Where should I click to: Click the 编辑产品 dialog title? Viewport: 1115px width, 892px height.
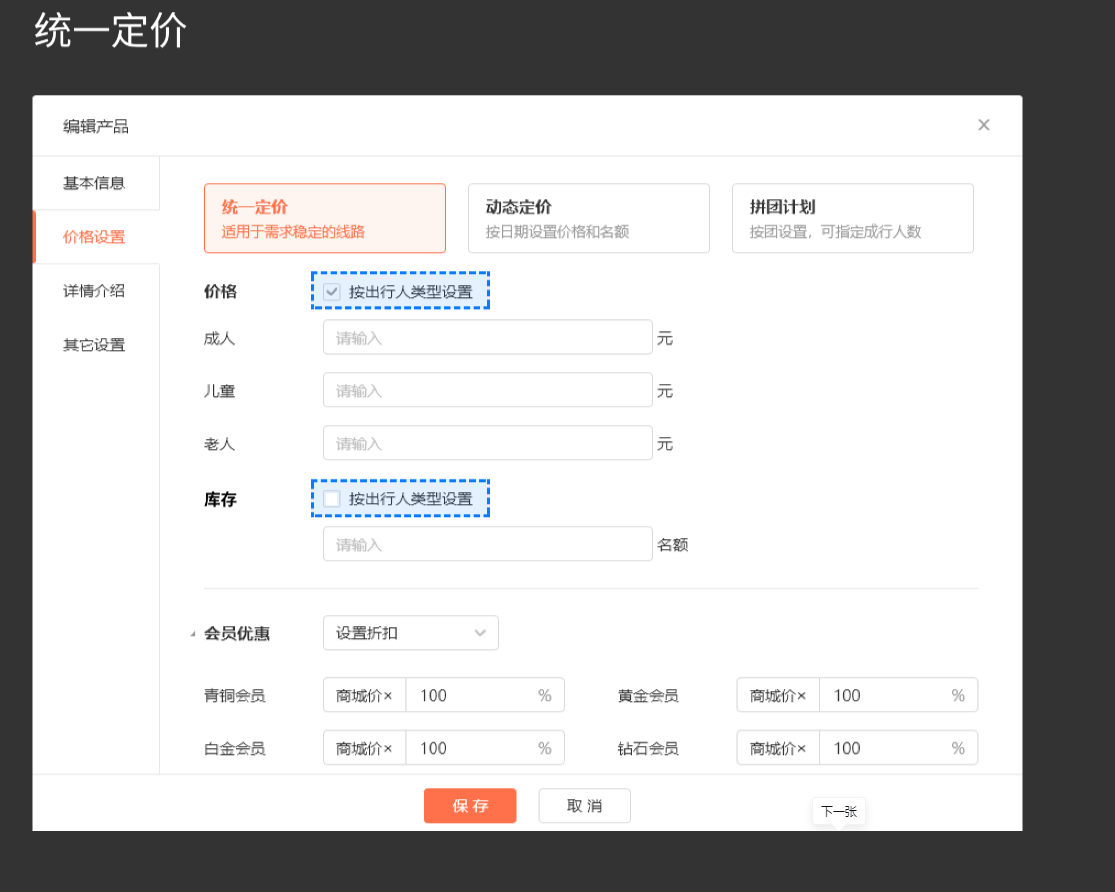[96, 127]
